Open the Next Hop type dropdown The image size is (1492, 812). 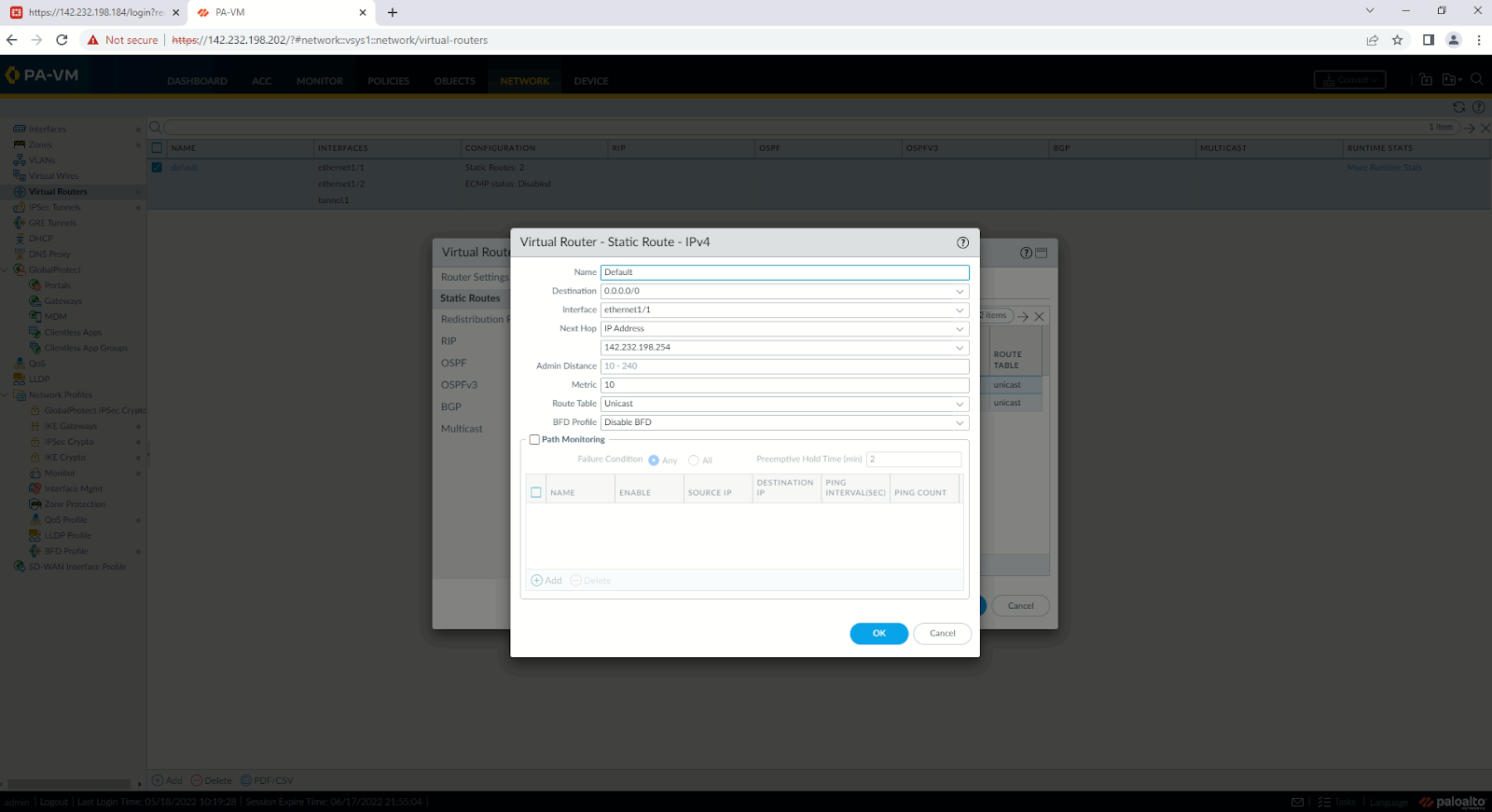(x=960, y=329)
